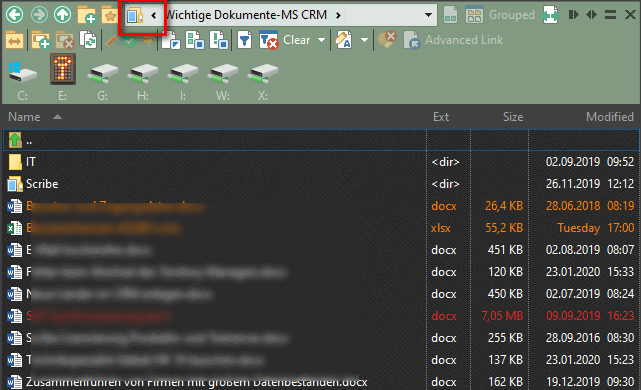This screenshot has height=390, width=641.
Task: Select the Scribe folder
Action: pos(321,184)
